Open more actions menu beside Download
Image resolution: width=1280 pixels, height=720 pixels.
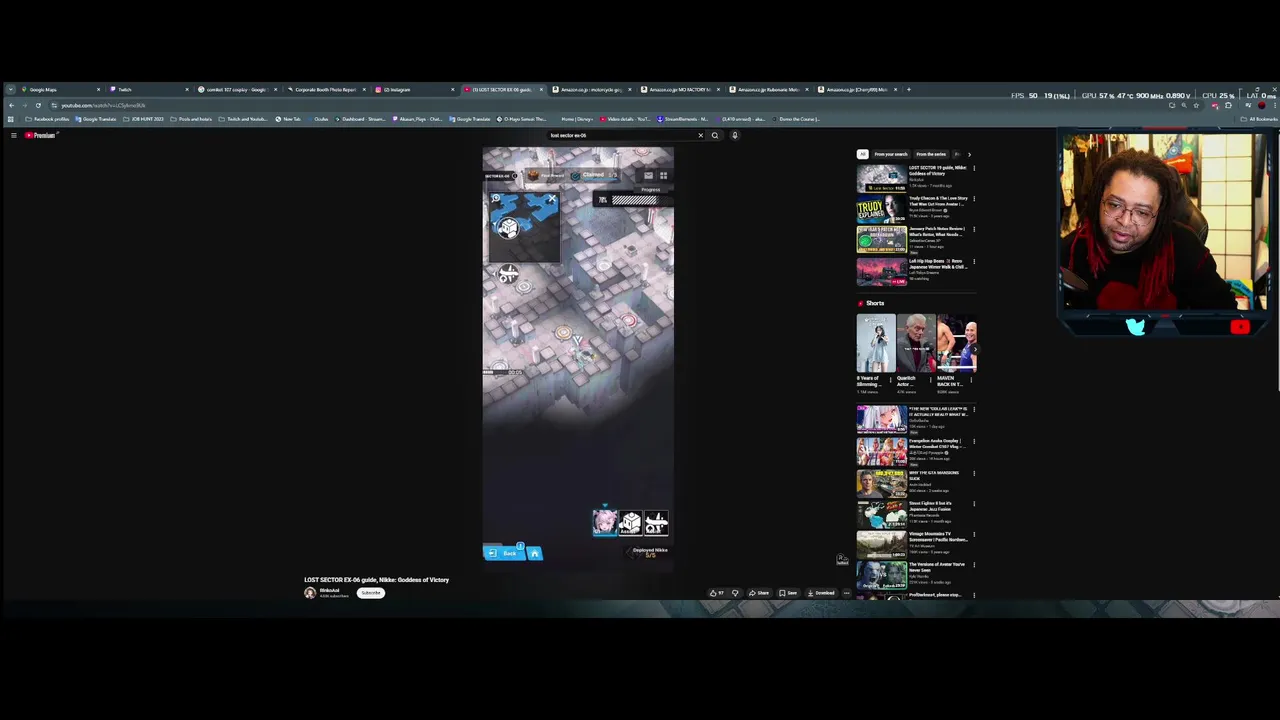coord(846,593)
